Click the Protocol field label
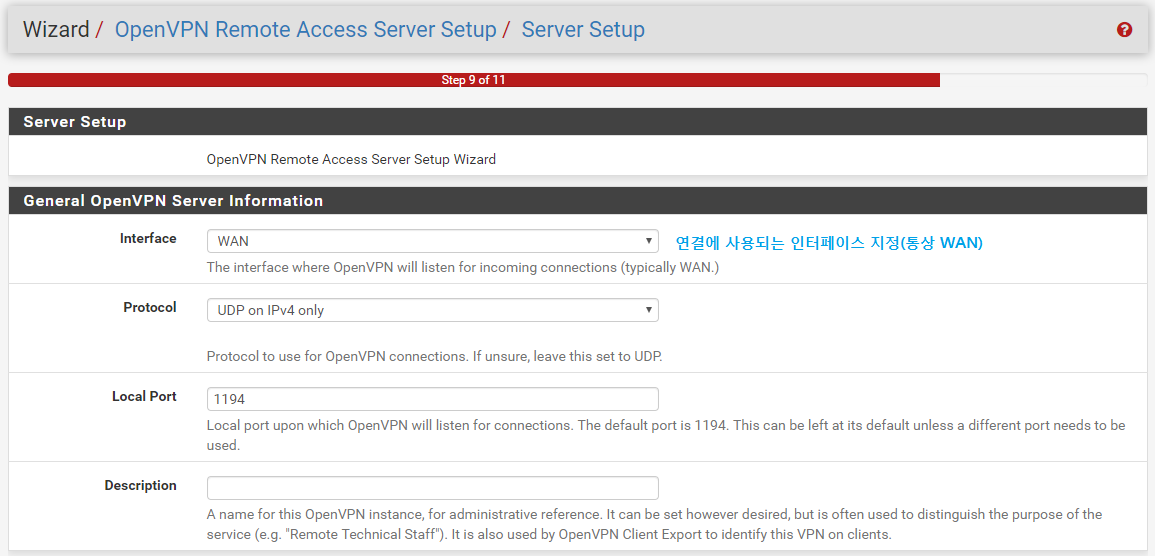The width and height of the screenshot is (1155, 556). pos(150,307)
